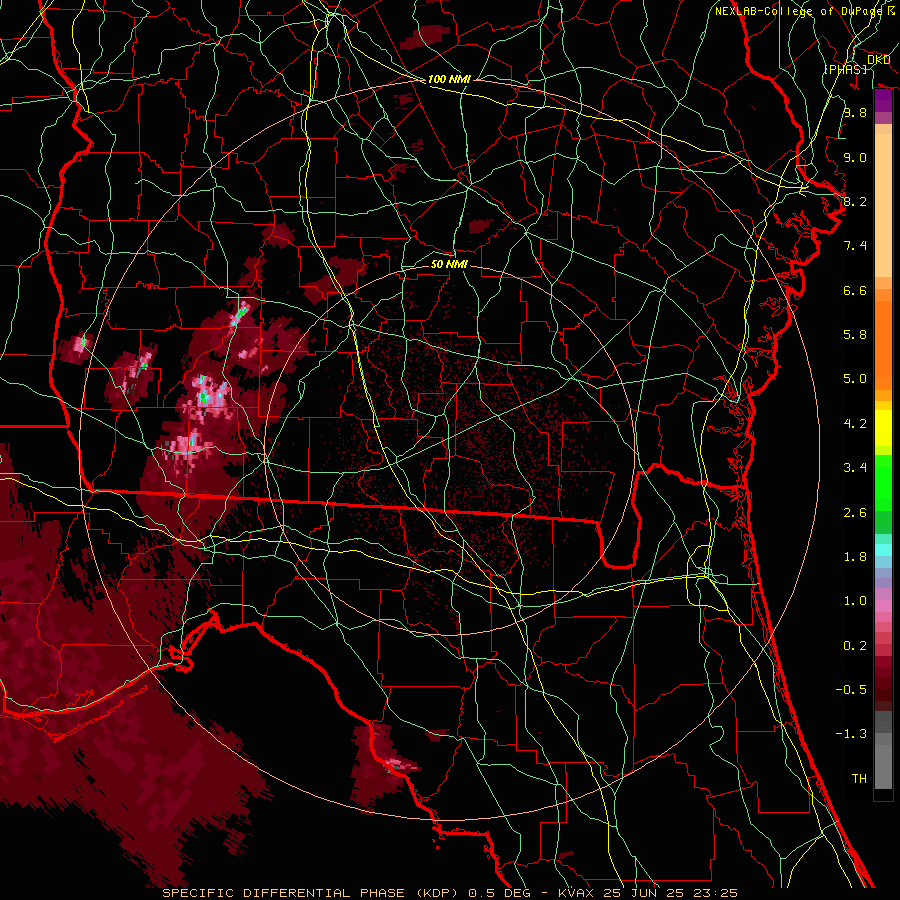
Task: Select the 100 NMI range ring label
Action: click(x=449, y=79)
